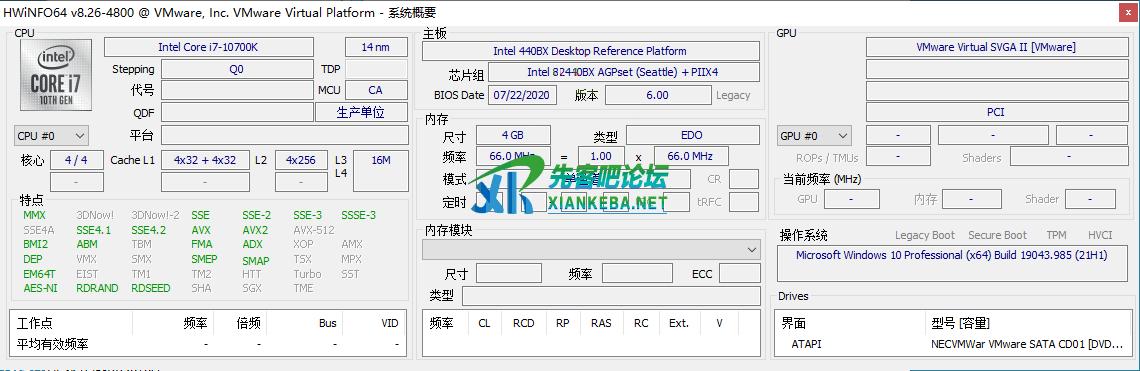Click the Shaders label in GPU panel
Screen dimensions: 1140x371
(x=982, y=158)
